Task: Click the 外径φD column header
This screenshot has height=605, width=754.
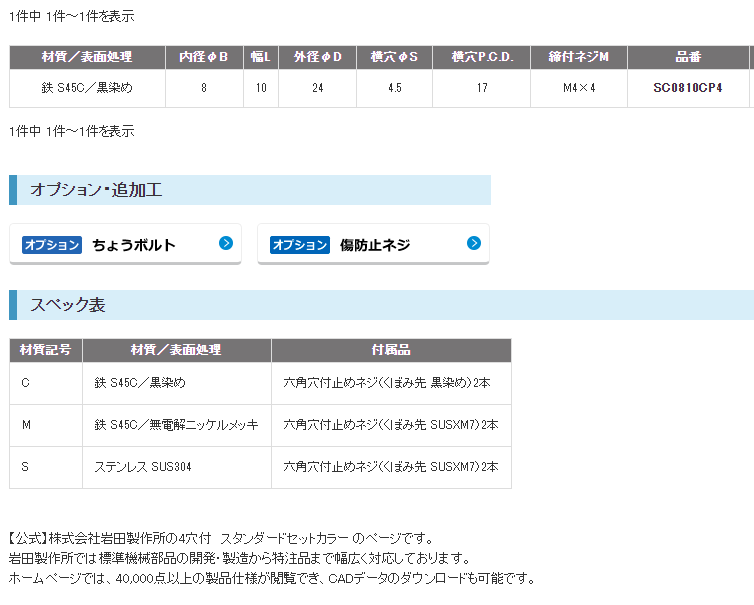Action: point(318,57)
